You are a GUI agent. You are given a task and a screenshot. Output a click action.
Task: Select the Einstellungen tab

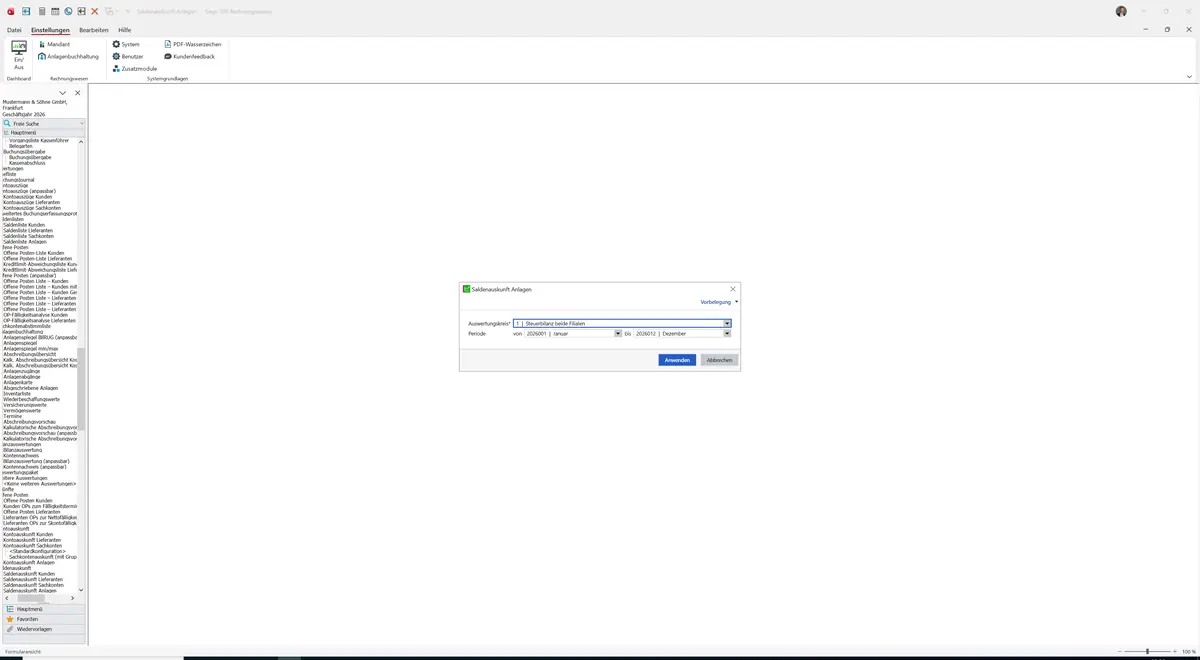click(x=50, y=30)
